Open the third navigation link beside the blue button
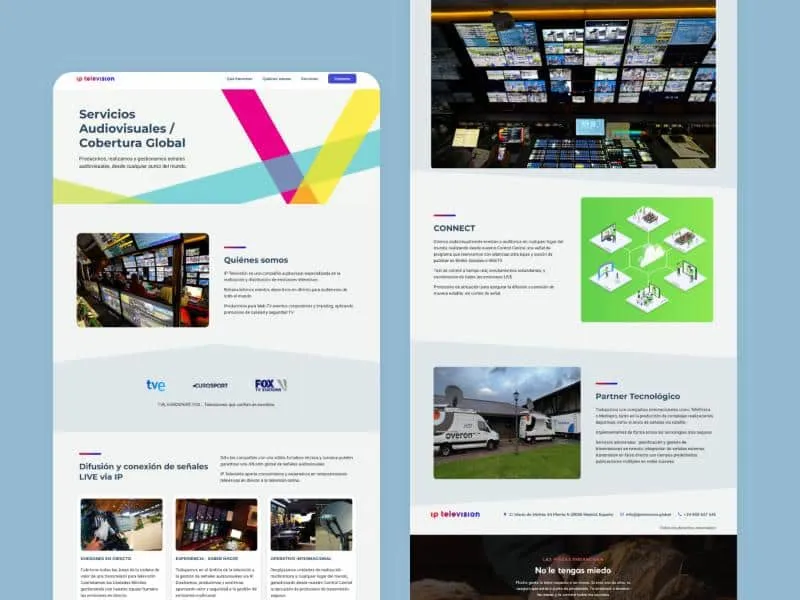800x600 pixels. [x=309, y=79]
